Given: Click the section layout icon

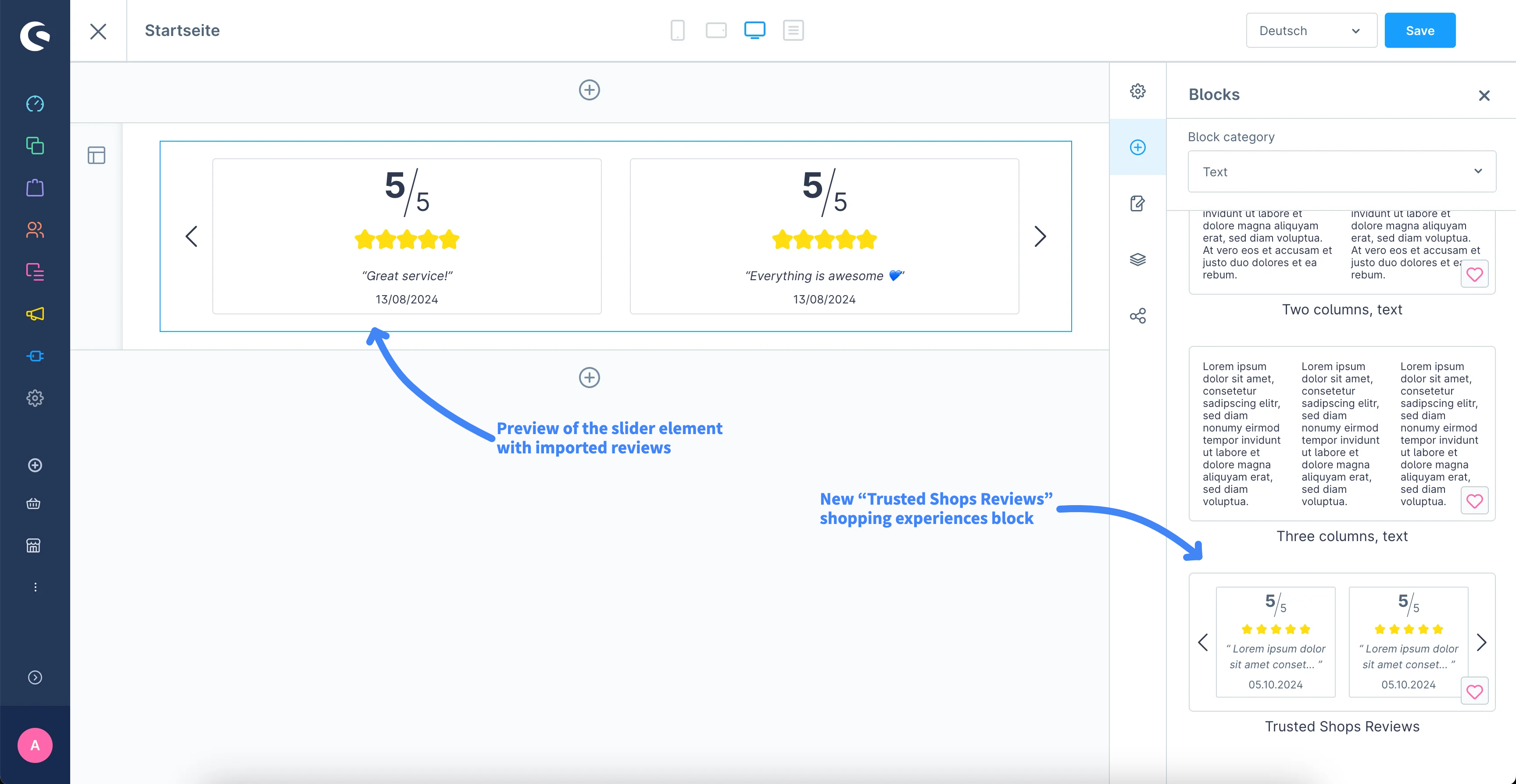Looking at the screenshot, I should point(97,155).
